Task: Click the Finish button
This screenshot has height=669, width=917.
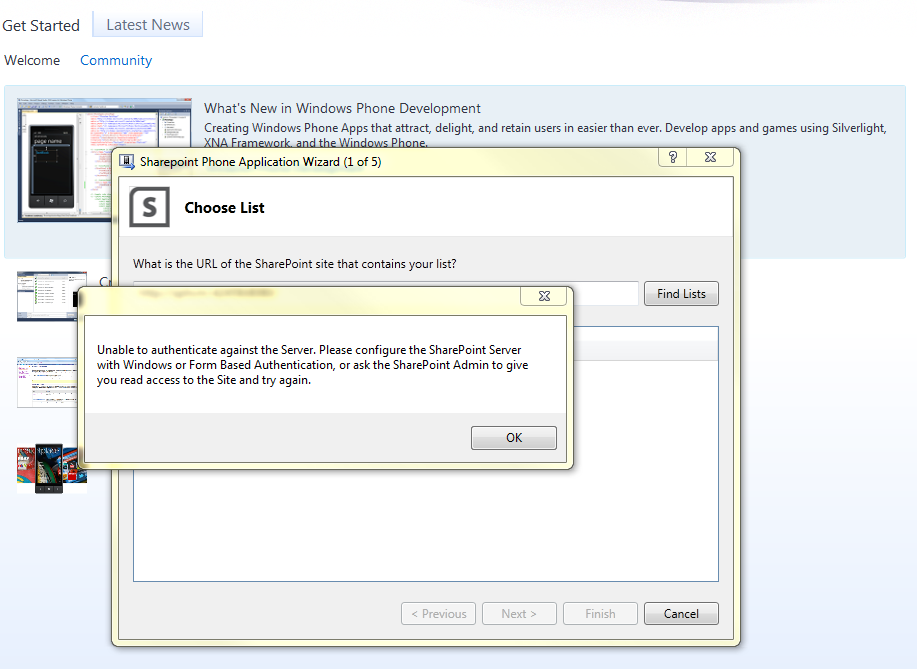Action: point(600,613)
